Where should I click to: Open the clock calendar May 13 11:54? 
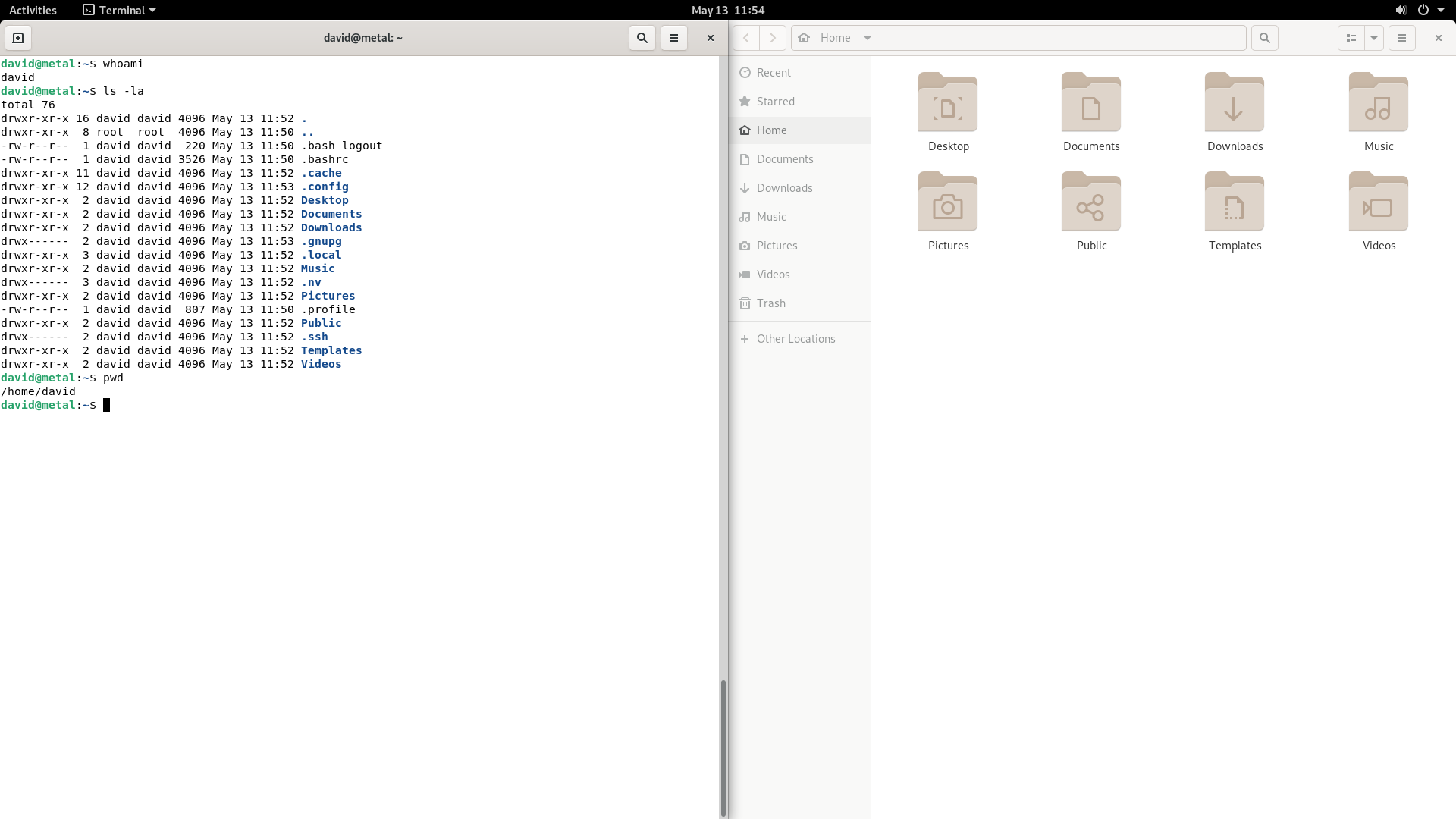coord(728,10)
